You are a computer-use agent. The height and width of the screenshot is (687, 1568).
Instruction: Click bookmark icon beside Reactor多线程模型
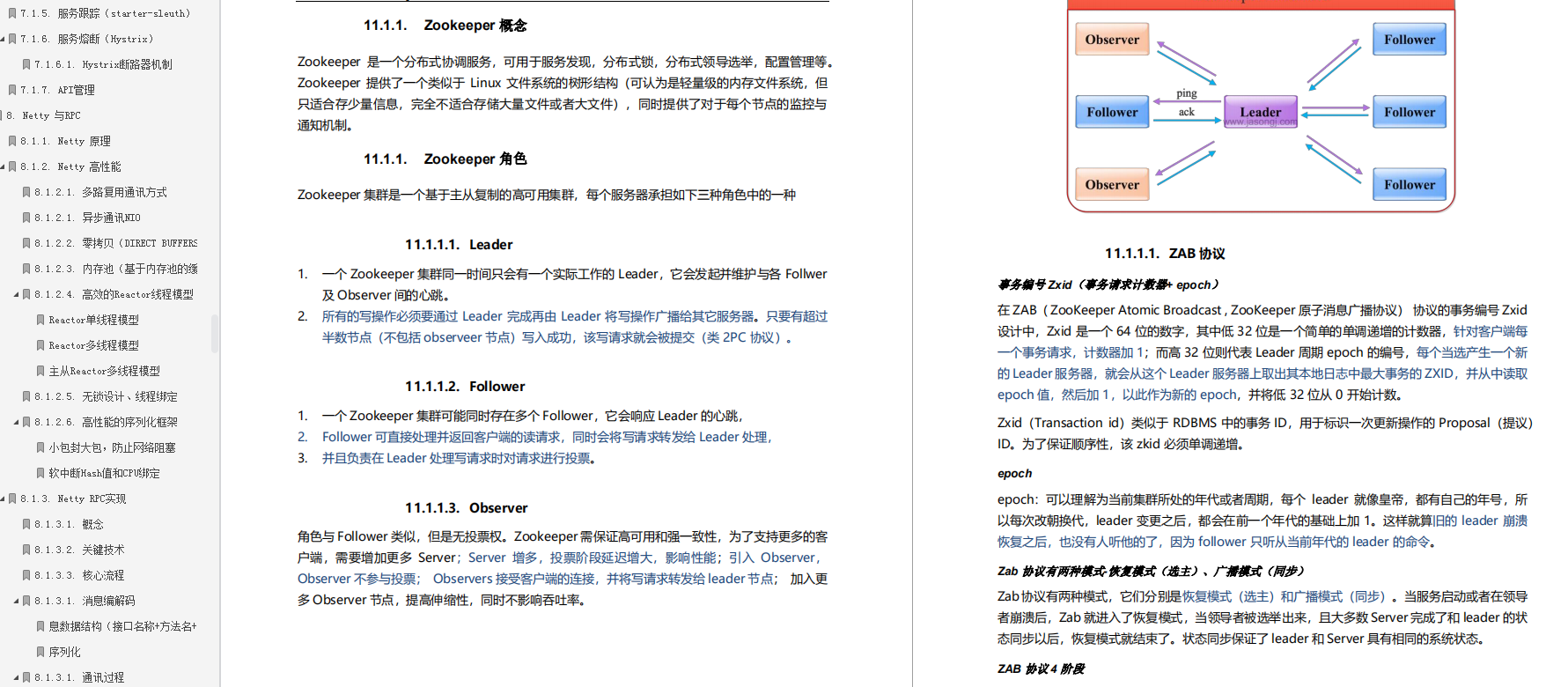tap(40, 345)
